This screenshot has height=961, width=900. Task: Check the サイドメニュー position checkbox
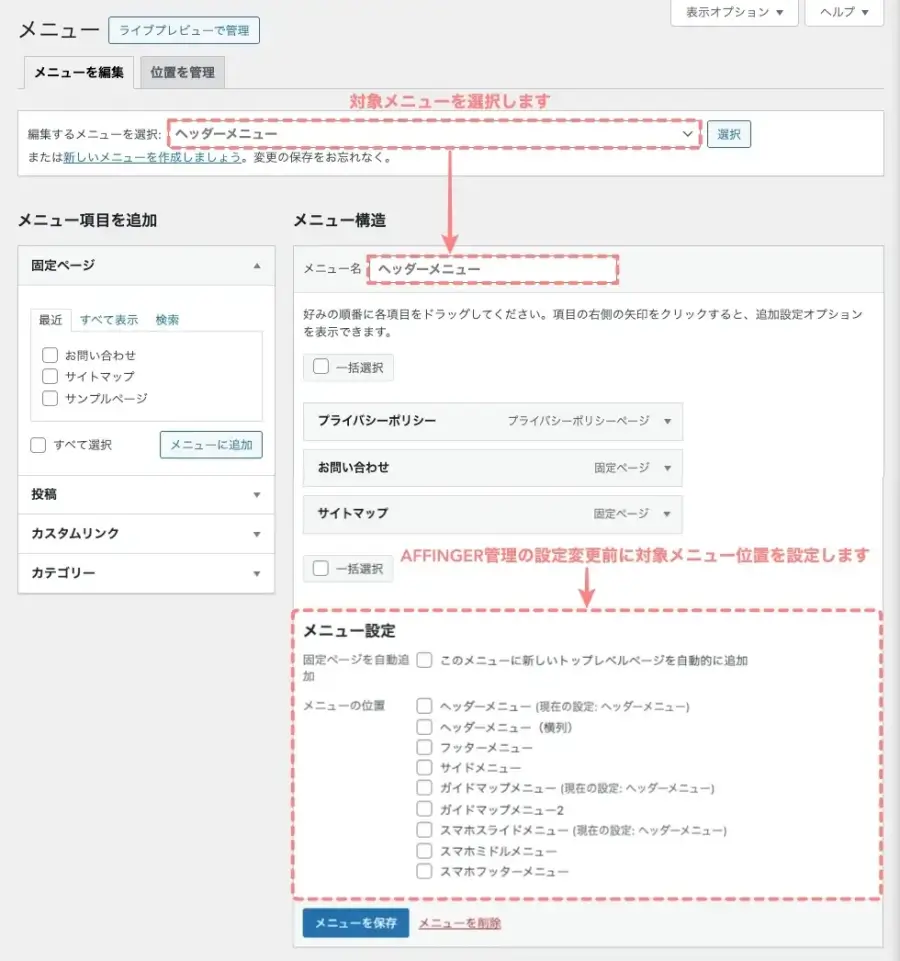coord(424,767)
